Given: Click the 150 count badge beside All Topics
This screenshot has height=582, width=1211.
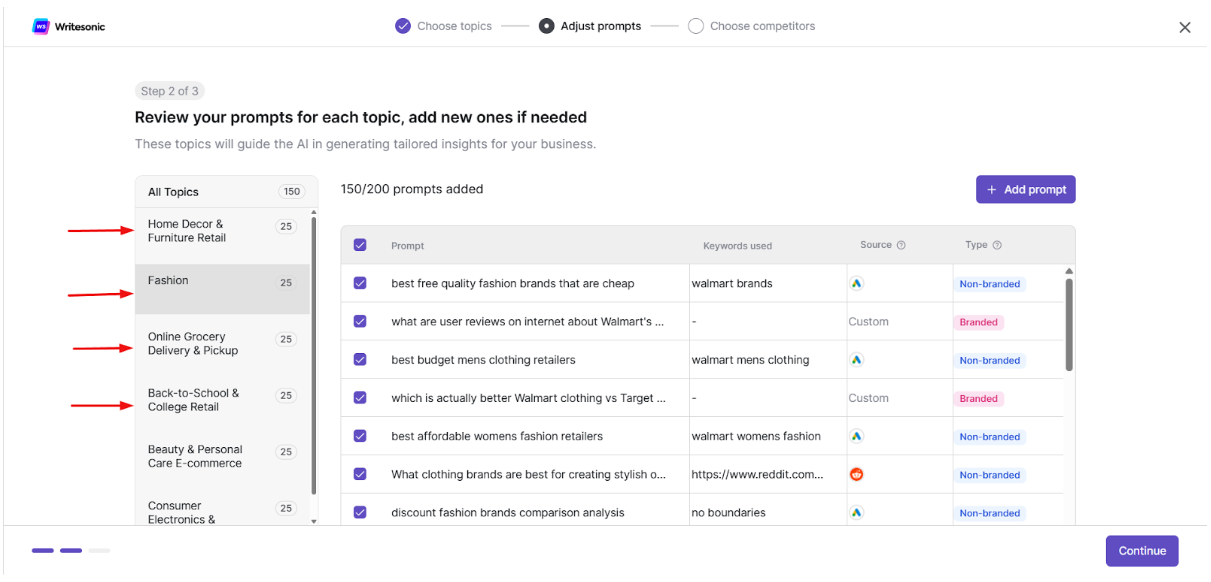Looking at the screenshot, I should coord(292,192).
